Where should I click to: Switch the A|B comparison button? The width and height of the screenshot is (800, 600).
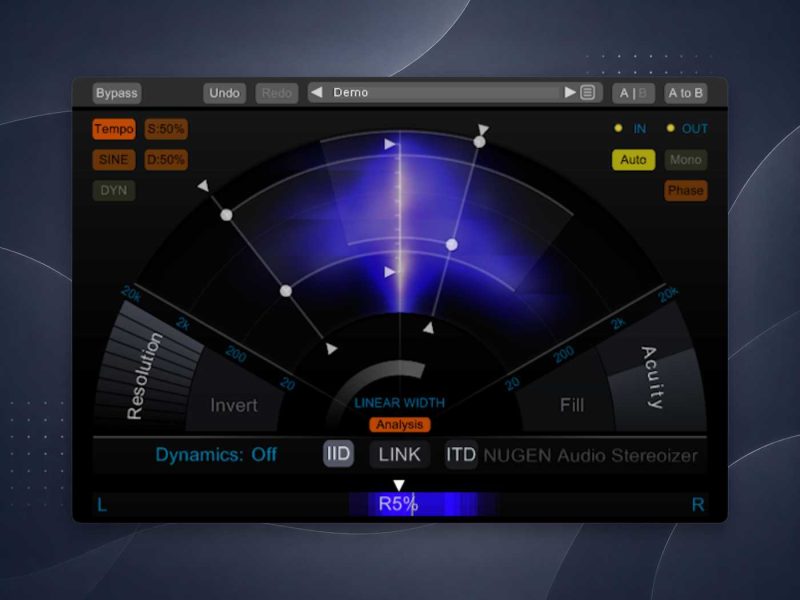coord(633,93)
